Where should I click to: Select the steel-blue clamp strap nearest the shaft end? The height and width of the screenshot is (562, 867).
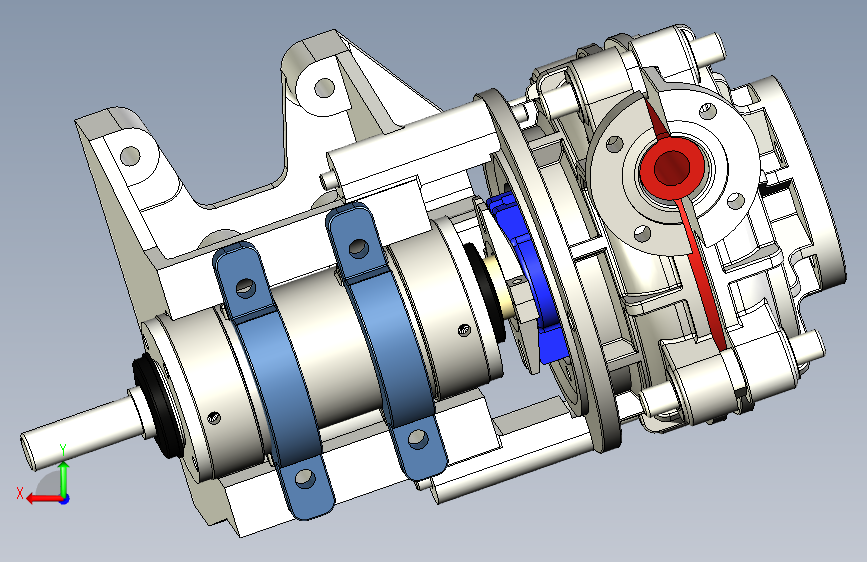274,382
